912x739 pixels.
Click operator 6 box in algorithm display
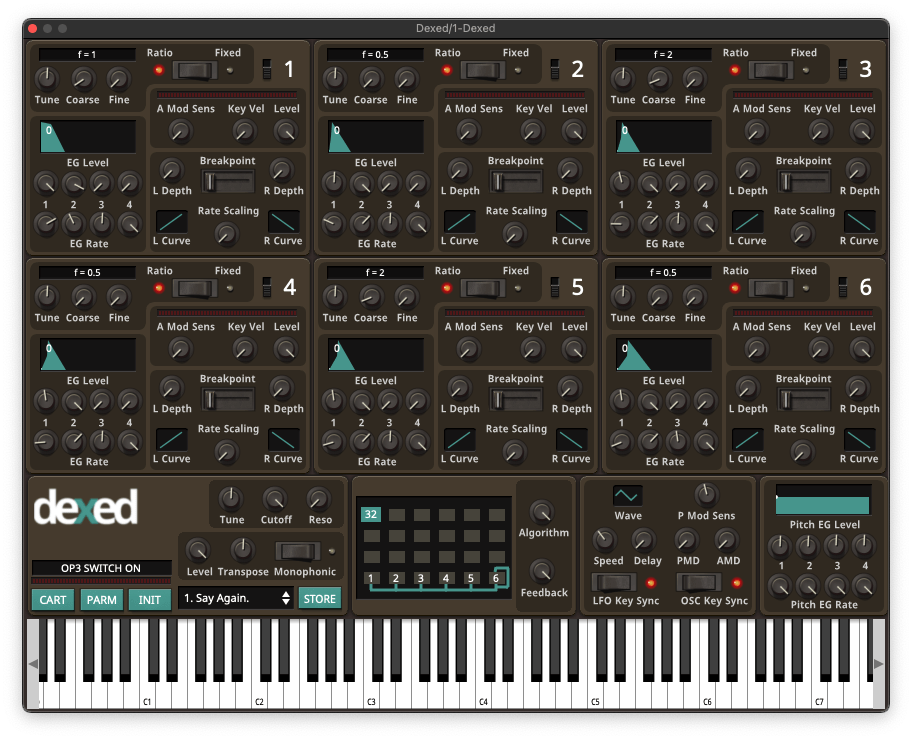496,578
